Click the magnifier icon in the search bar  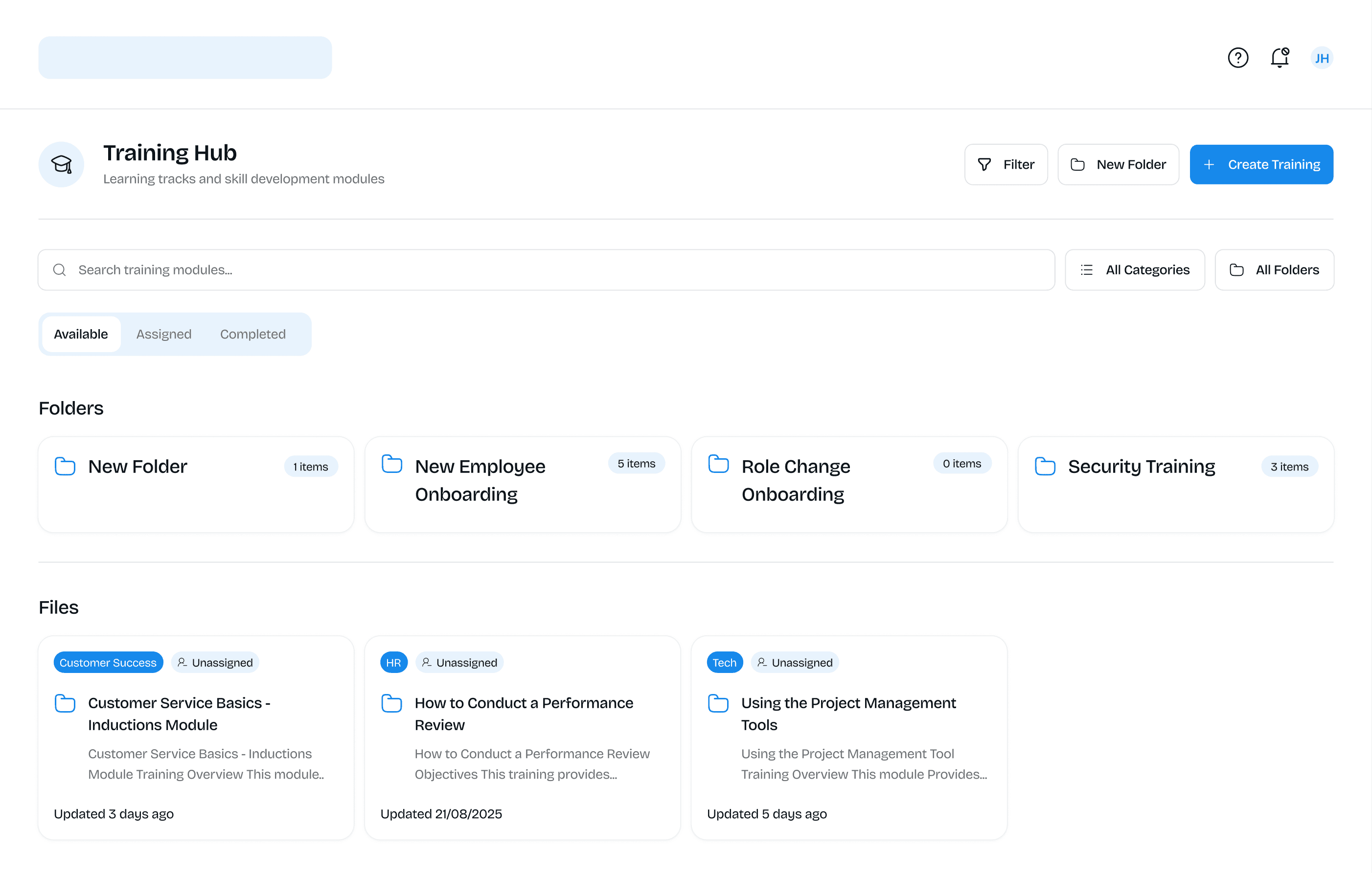60,270
